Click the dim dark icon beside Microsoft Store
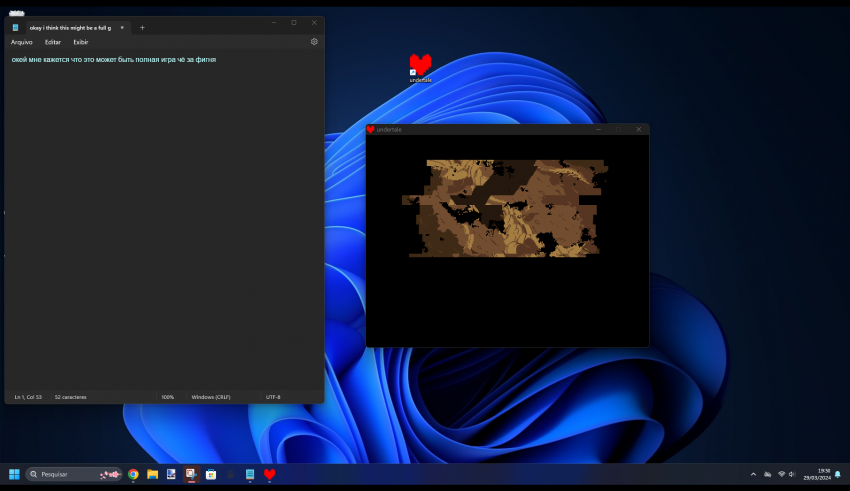The image size is (850, 491). pos(230,474)
